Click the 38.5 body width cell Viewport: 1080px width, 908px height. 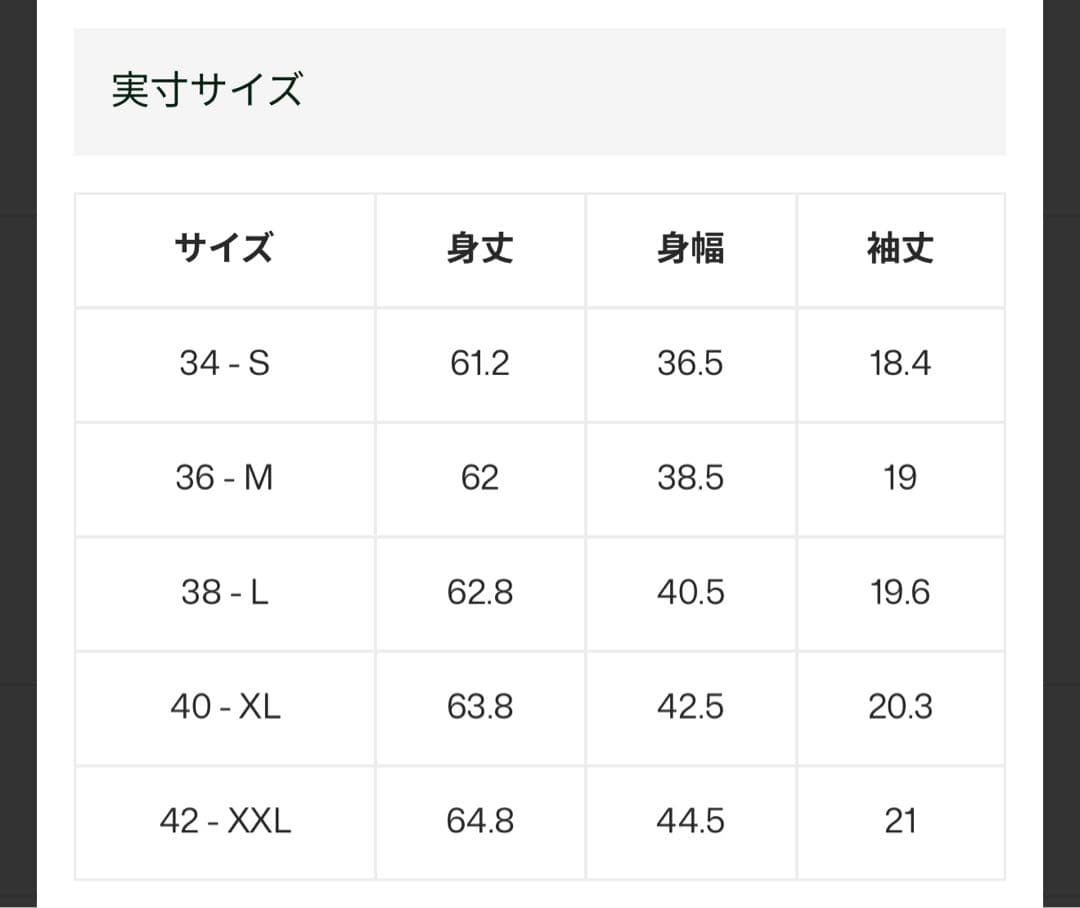pos(690,477)
